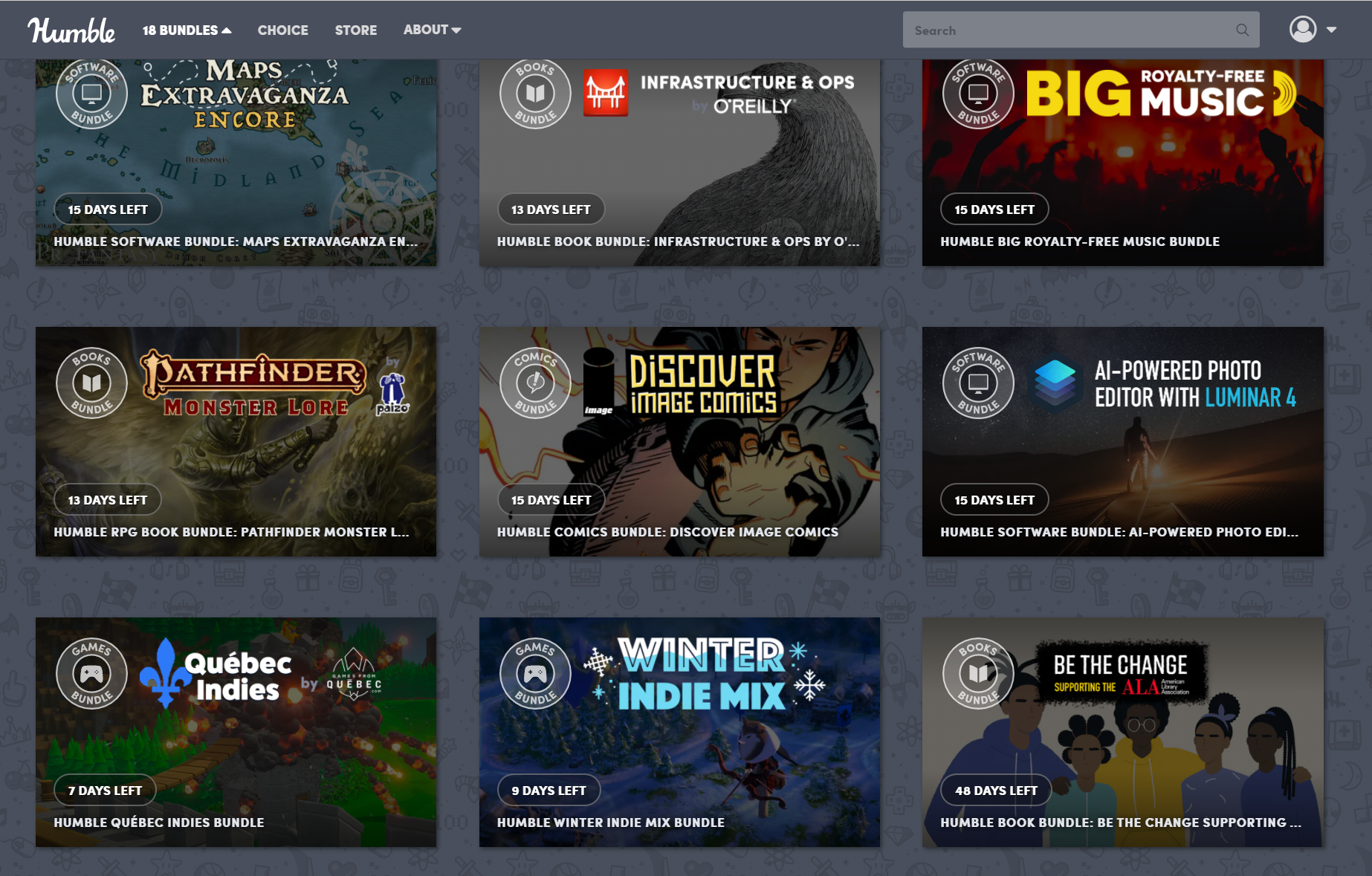
Task: Click the magnifying glass search icon
Action: click(1242, 30)
